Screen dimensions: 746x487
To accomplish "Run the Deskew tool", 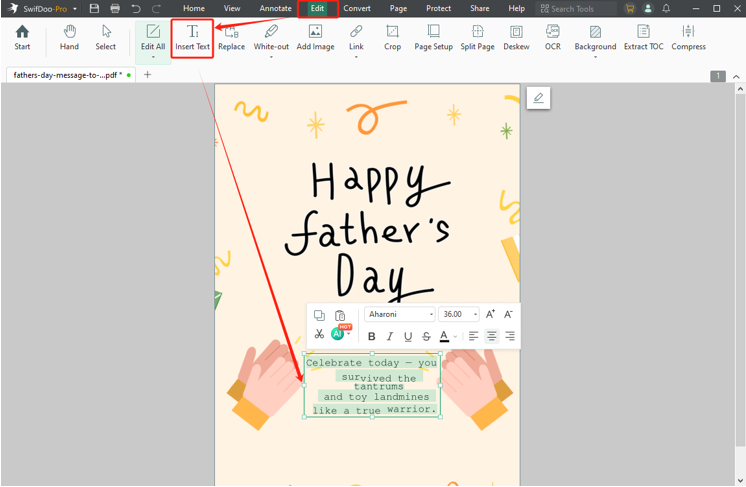I will [x=516, y=38].
